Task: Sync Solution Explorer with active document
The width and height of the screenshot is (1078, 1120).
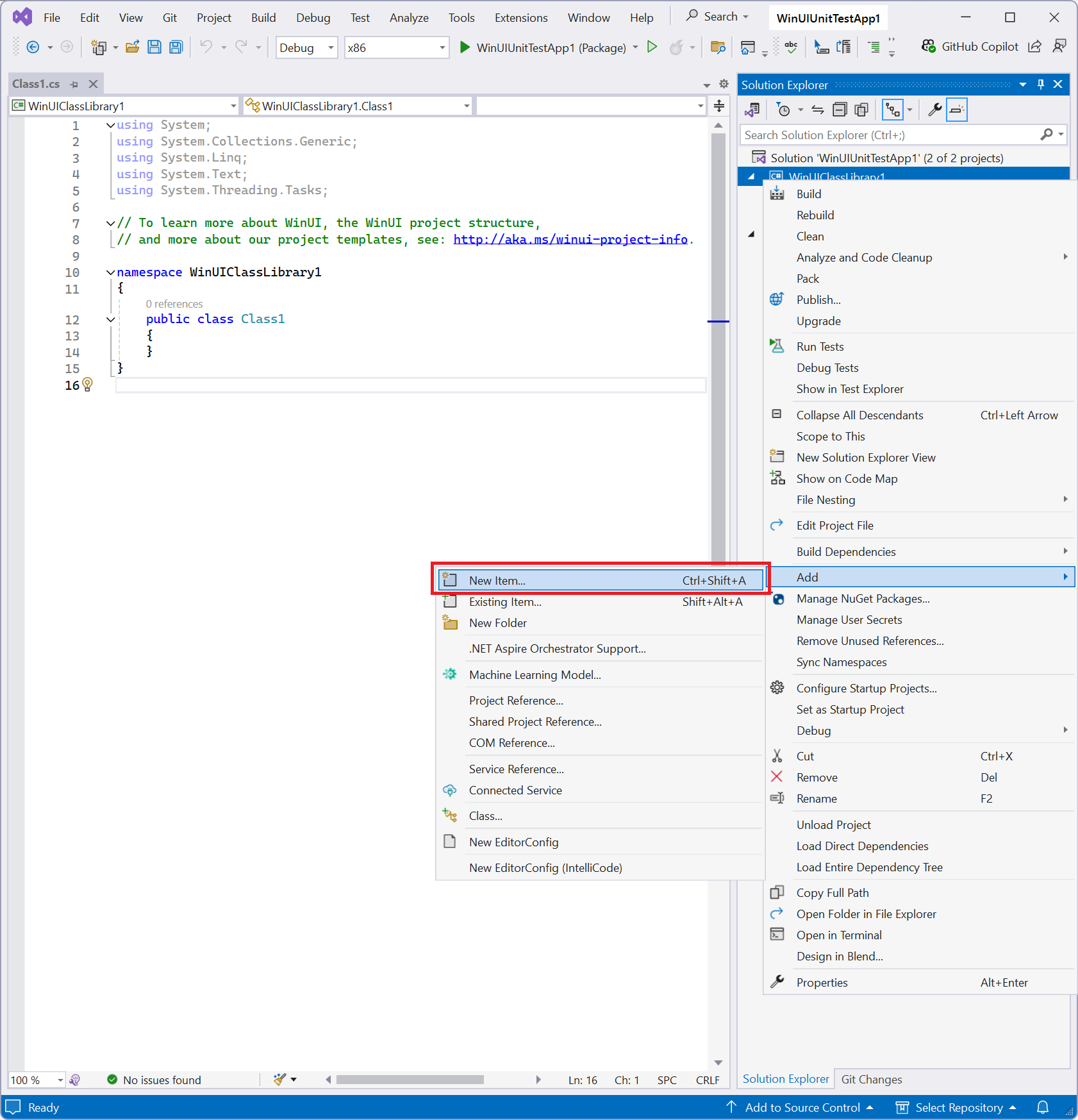Action: click(x=818, y=109)
